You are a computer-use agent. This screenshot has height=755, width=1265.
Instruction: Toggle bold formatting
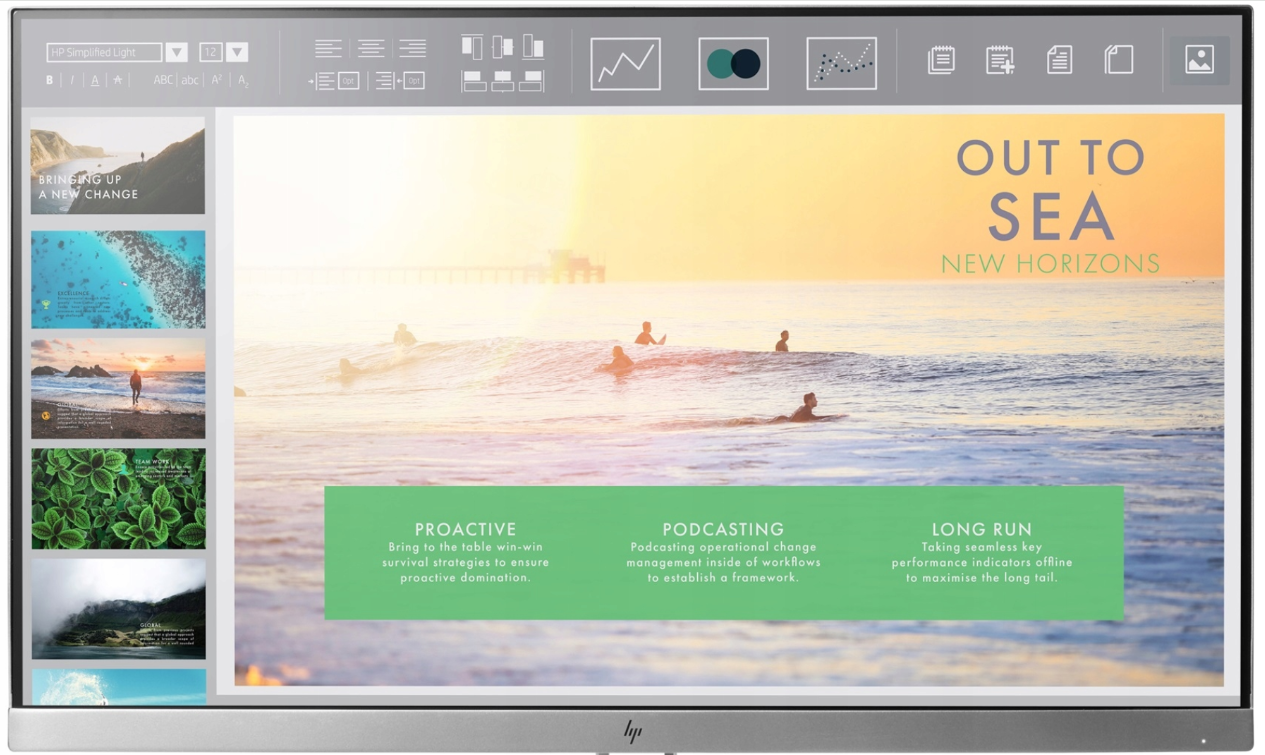pyautogui.click(x=50, y=80)
